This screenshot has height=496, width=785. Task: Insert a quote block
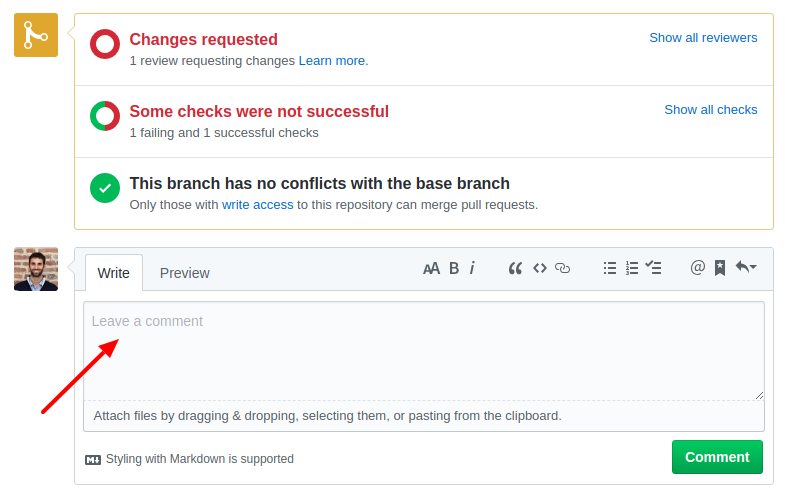pyautogui.click(x=515, y=269)
